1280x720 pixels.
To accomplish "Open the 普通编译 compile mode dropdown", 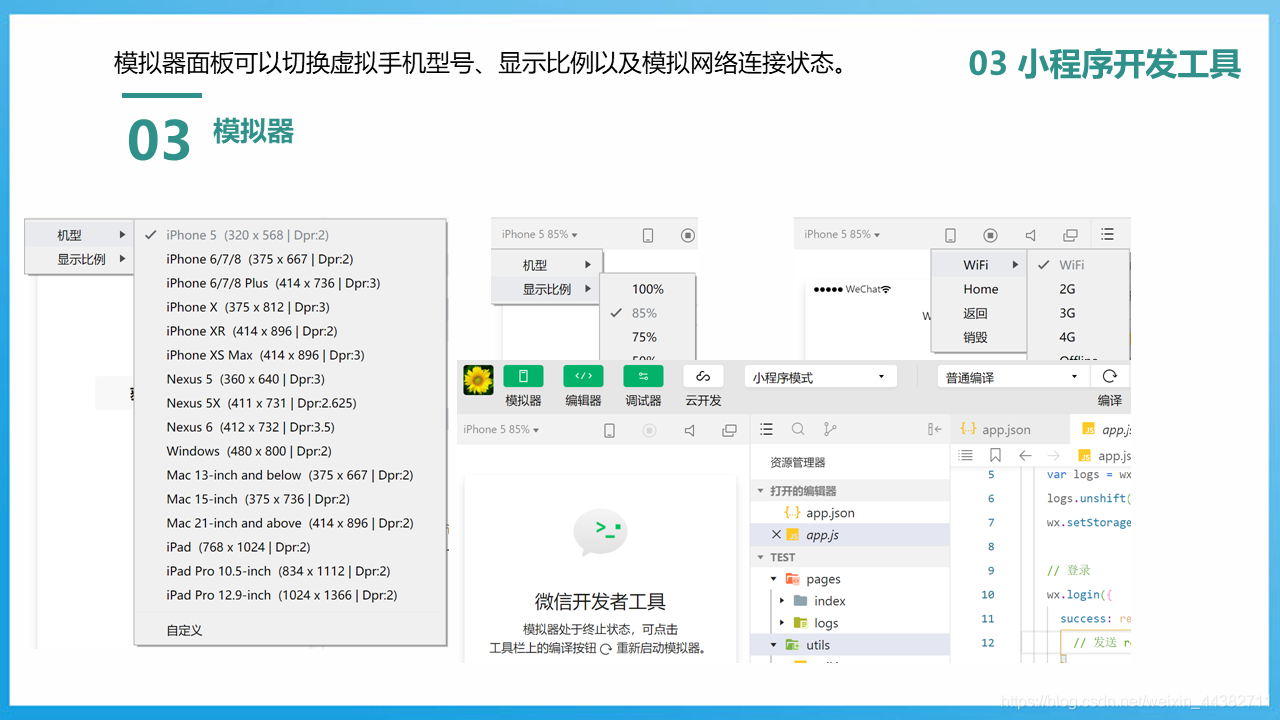I will pyautogui.click(x=1013, y=377).
